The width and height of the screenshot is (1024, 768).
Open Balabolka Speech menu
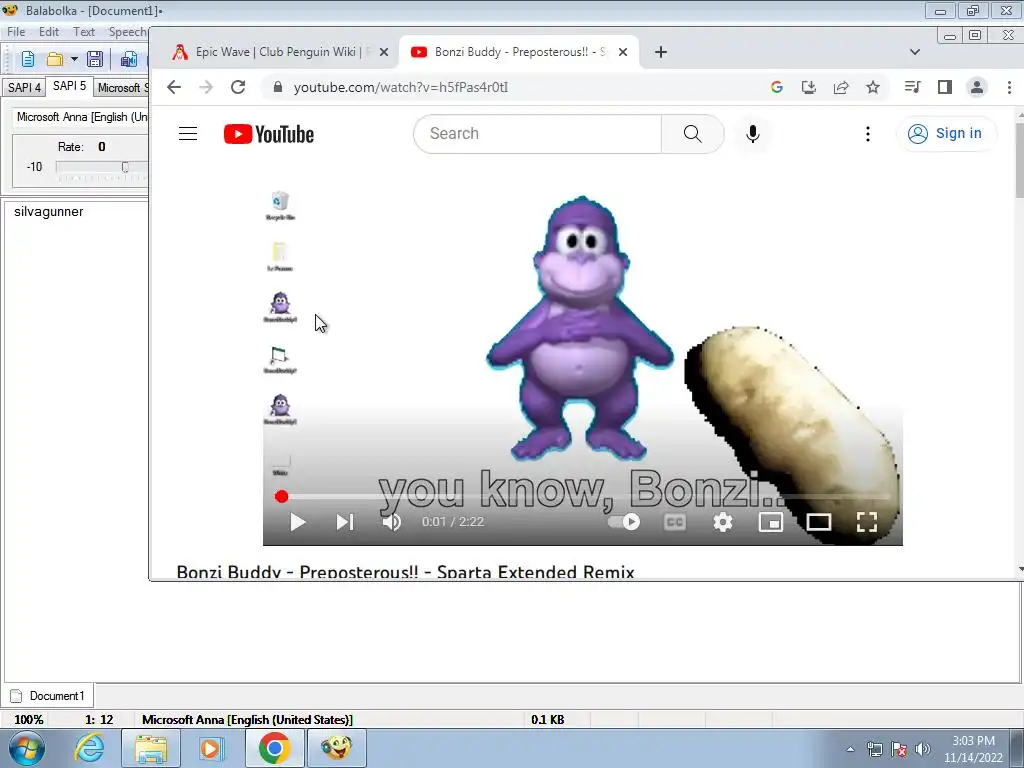pos(127,31)
